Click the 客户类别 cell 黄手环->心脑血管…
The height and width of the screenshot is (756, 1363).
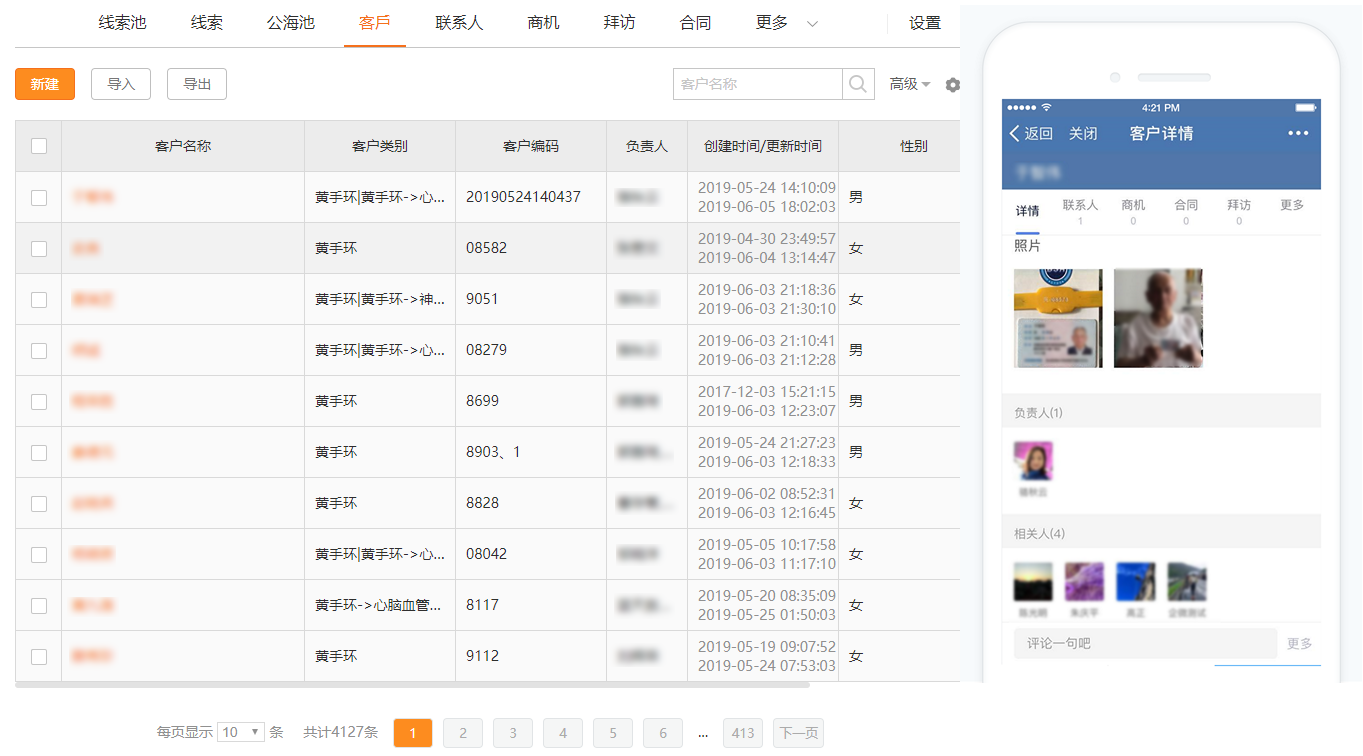pyautogui.click(x=378, y=605)
